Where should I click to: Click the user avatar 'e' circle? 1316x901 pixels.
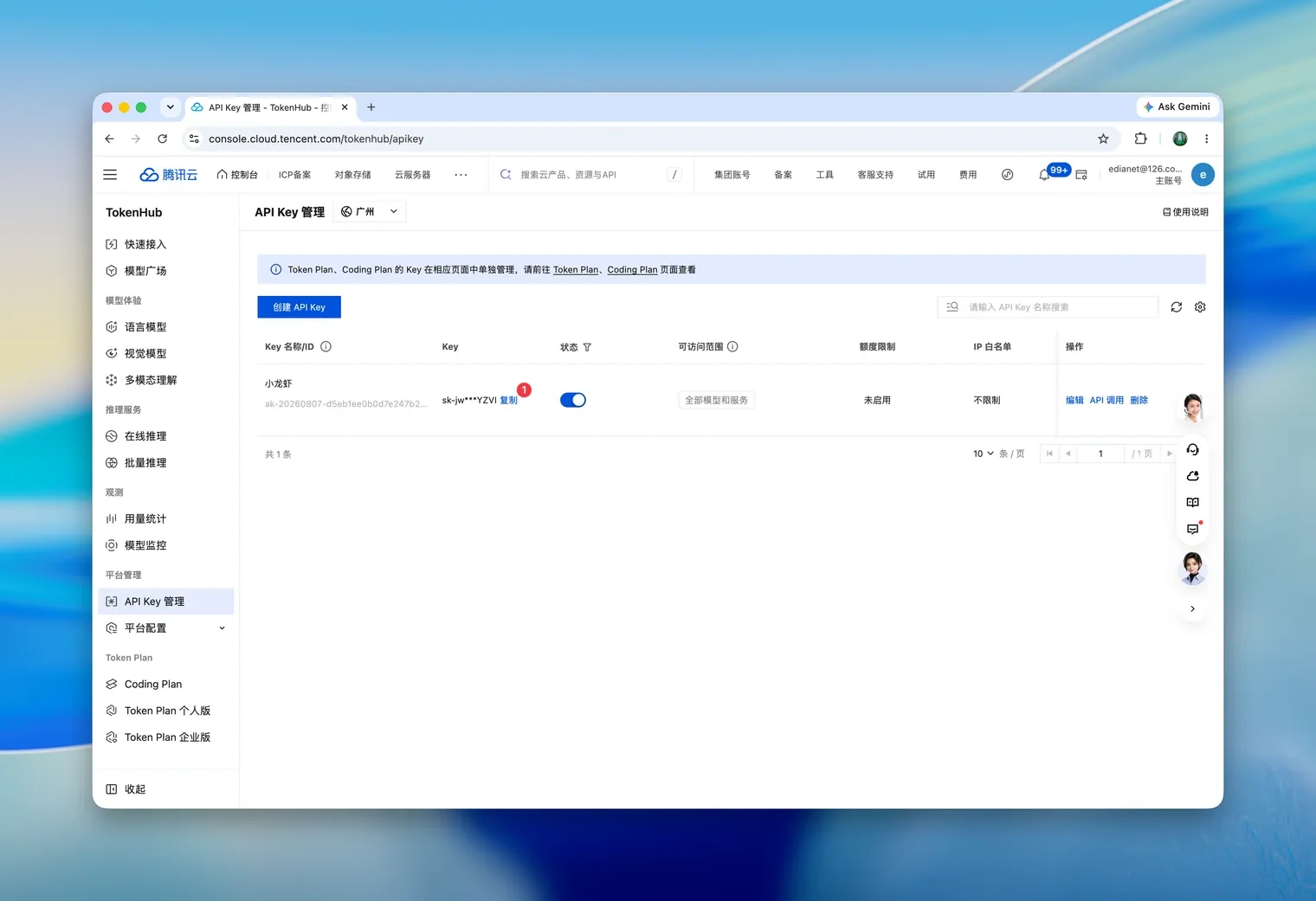[x=1203, y=175]
